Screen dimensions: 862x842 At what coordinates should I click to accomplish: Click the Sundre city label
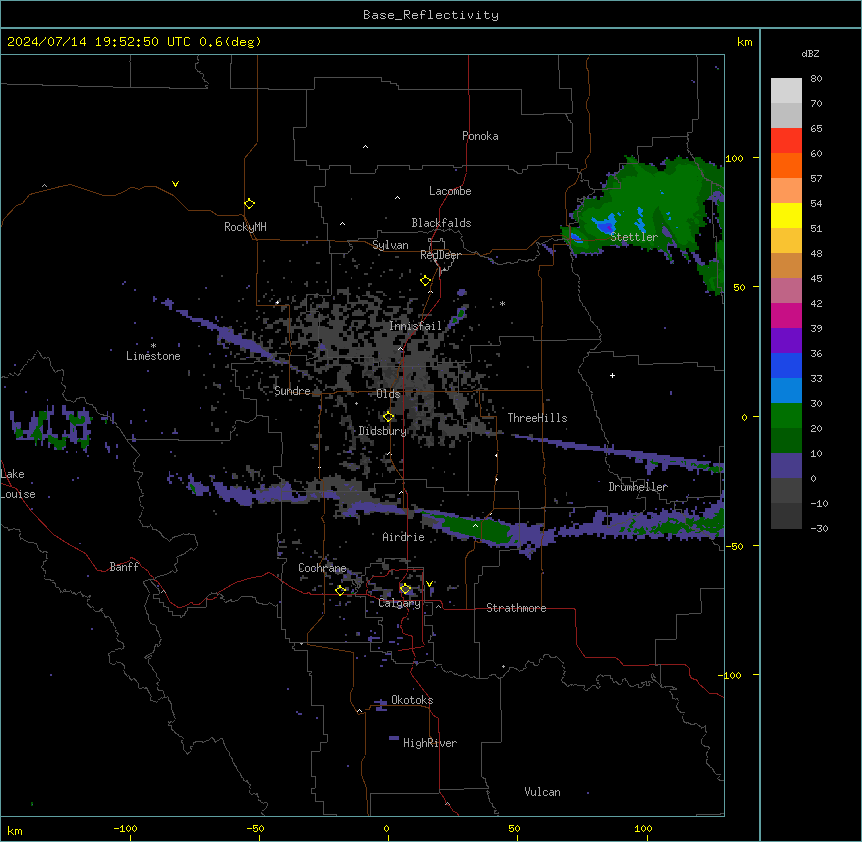[292, 391]
